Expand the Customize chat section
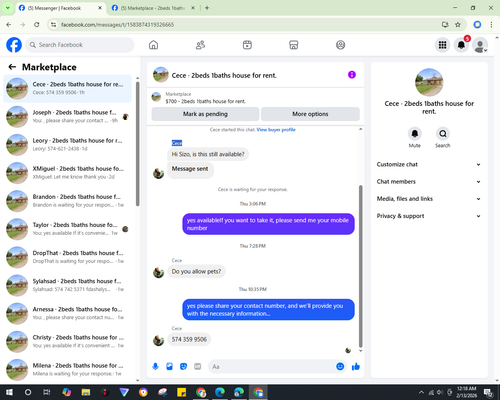This screenshot has width=500, height=400. point(429,164)
